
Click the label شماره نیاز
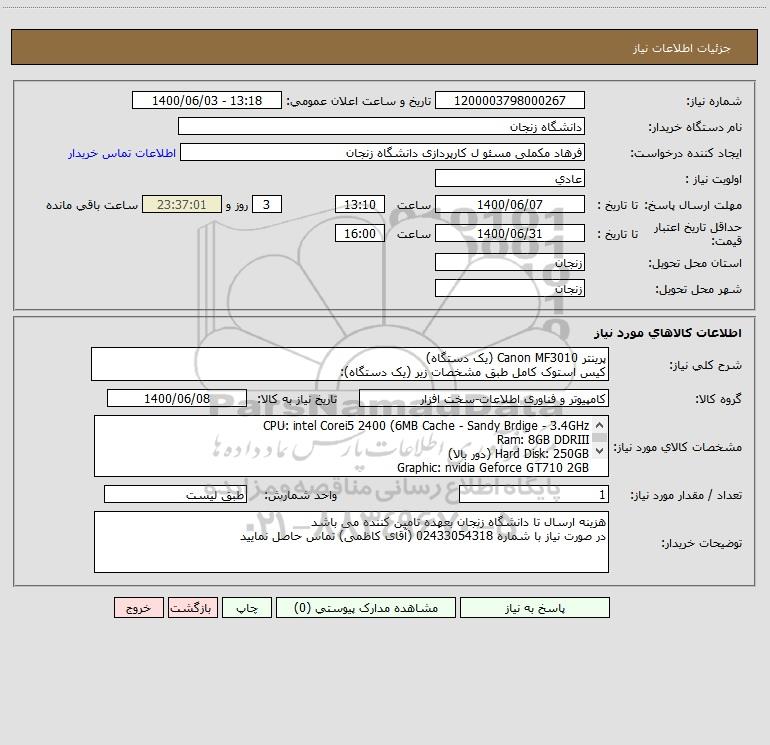714,101
